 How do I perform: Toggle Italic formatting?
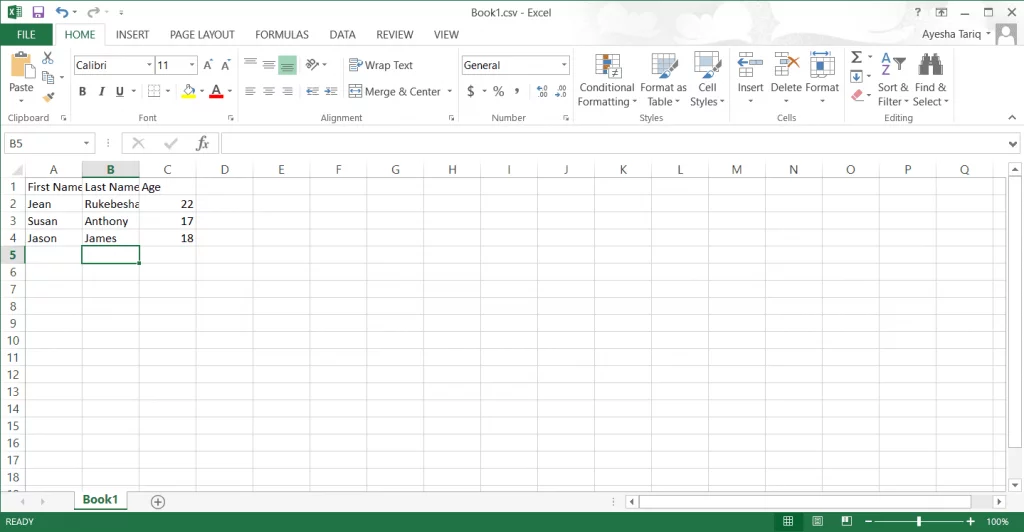tap(101, 91)
